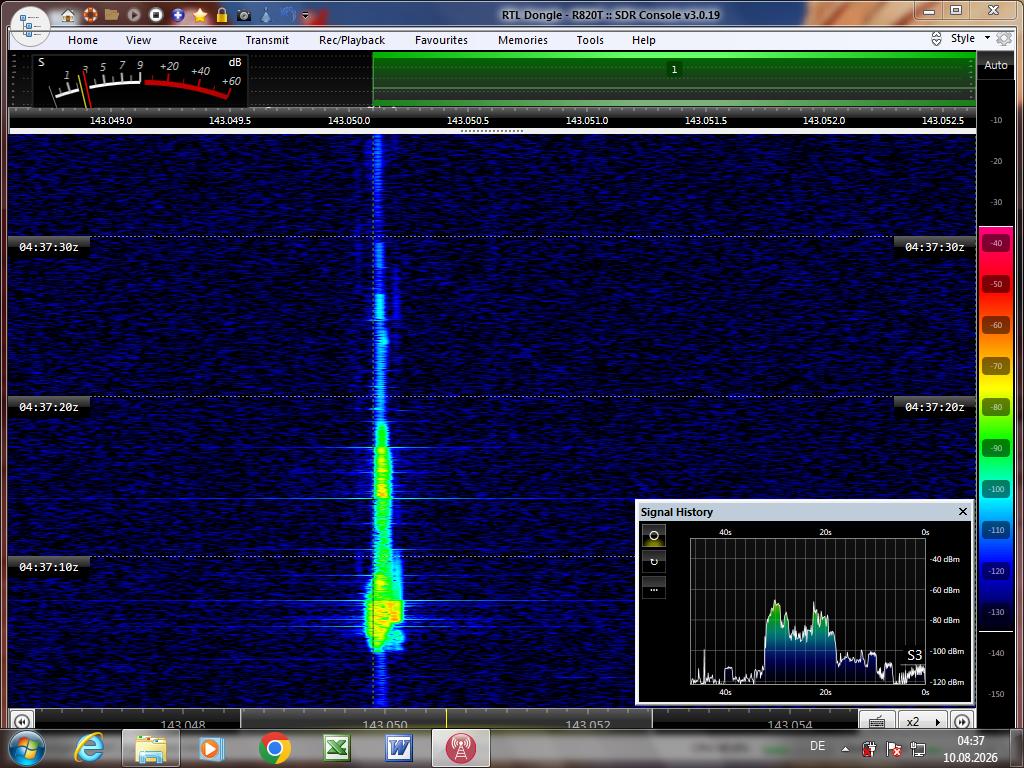Click the -80 green level on color scale
The width and height of the screenshot is (1024, 768).
(995, 407)
